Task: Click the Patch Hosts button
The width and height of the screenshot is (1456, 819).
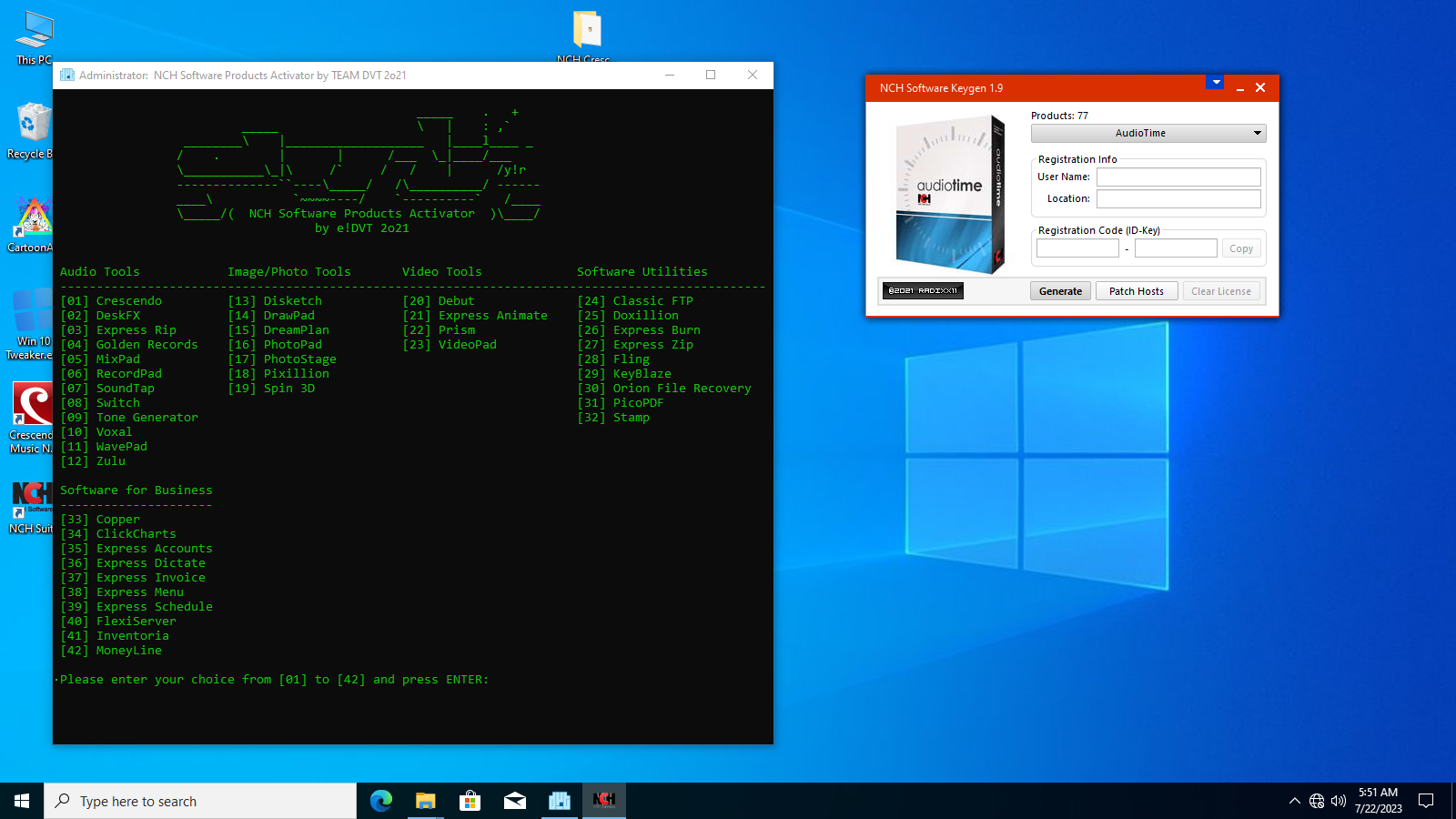Action: tap(1136, 291)
